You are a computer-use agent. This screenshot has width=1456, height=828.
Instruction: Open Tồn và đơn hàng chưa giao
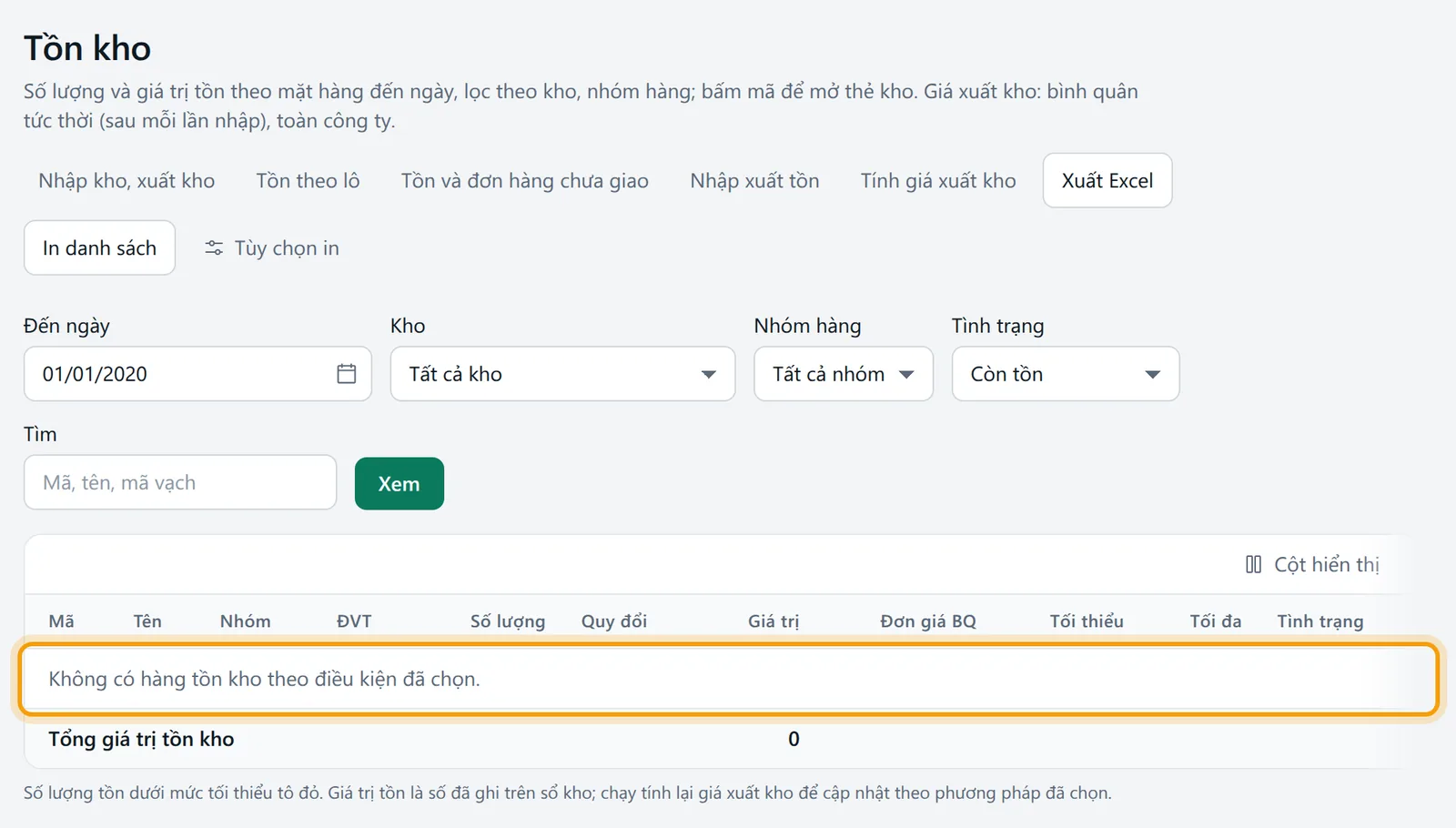click(x=525, y=180)
